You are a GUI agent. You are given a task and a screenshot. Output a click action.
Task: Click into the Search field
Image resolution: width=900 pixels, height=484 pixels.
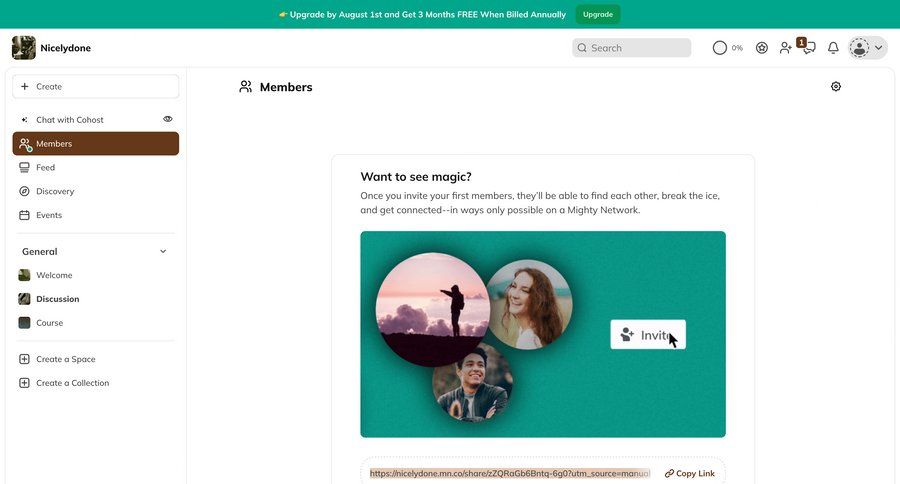631,48
